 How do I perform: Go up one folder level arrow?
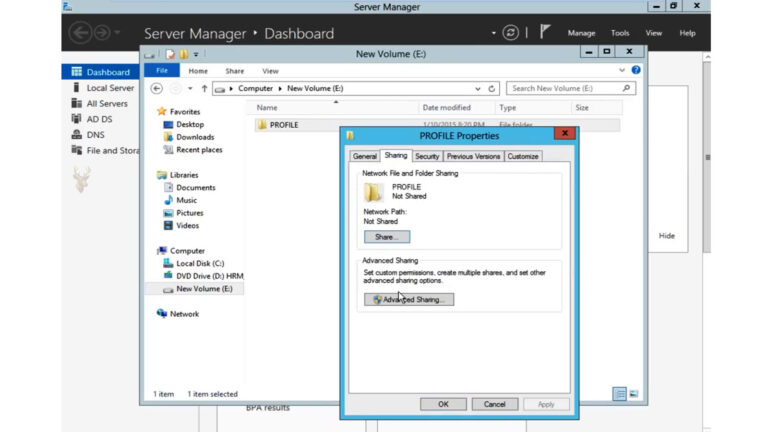pyautogui.click(x=204, y=89)
